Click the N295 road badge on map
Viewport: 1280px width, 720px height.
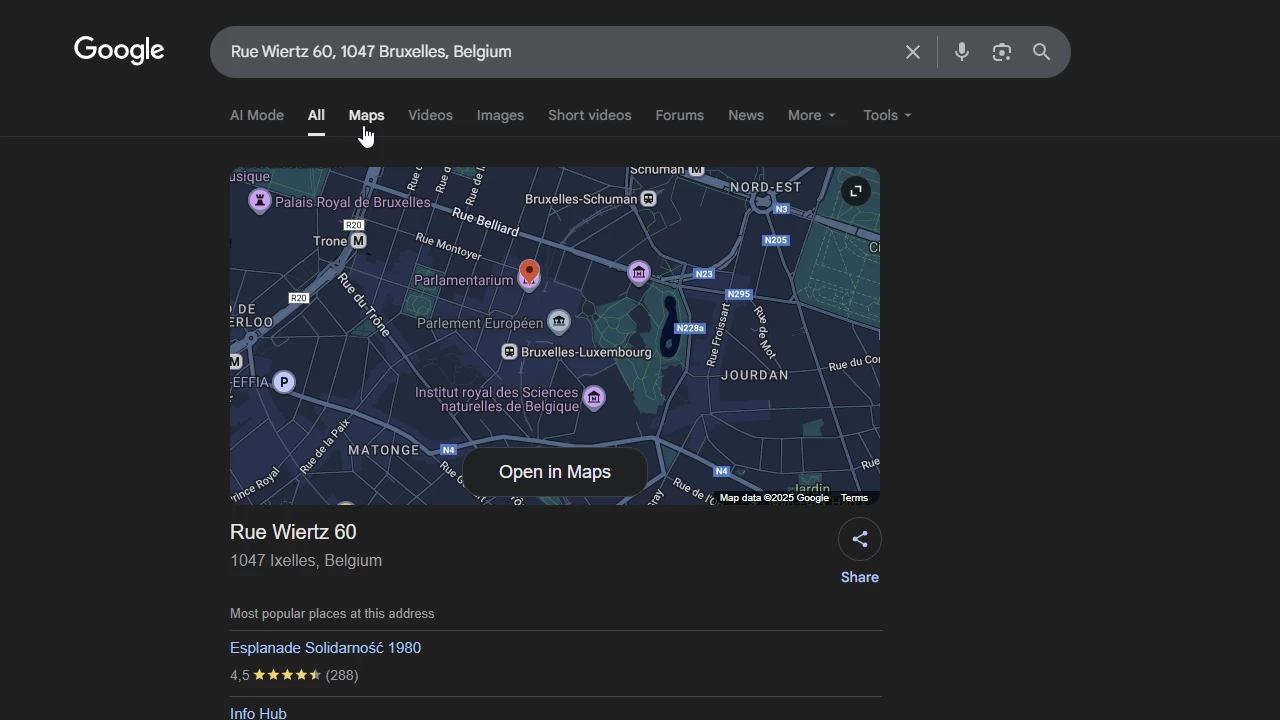point(738,294)
